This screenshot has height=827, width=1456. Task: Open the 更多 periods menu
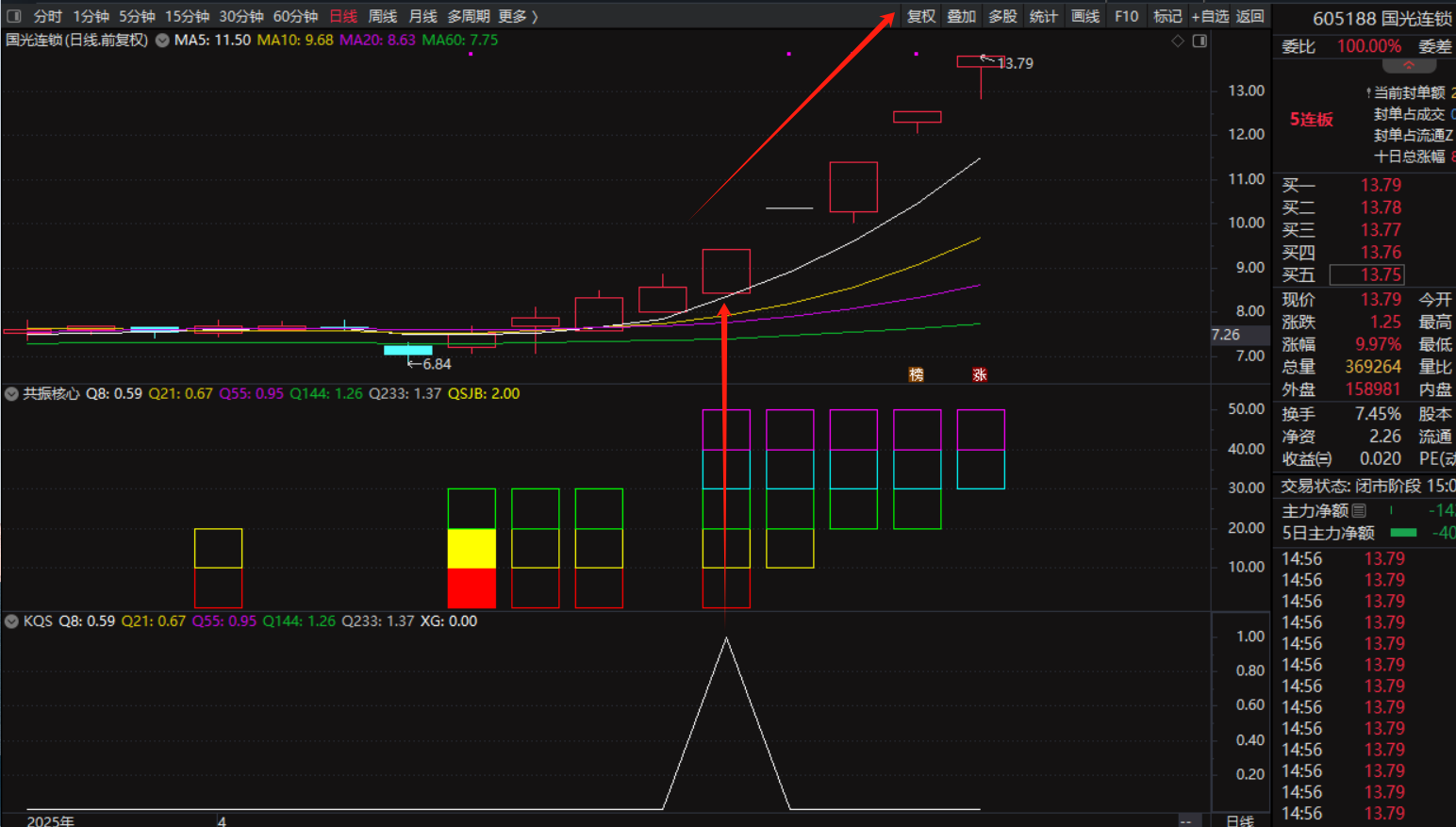517,16
